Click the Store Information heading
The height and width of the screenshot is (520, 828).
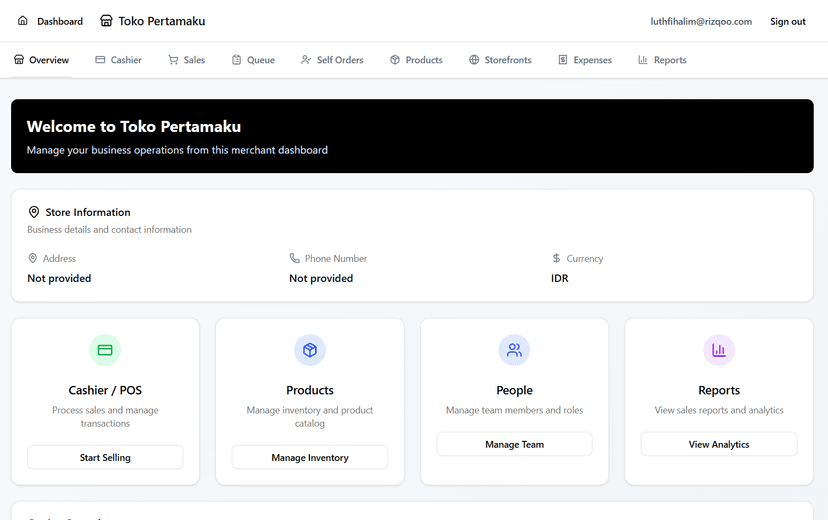(88, 212)
